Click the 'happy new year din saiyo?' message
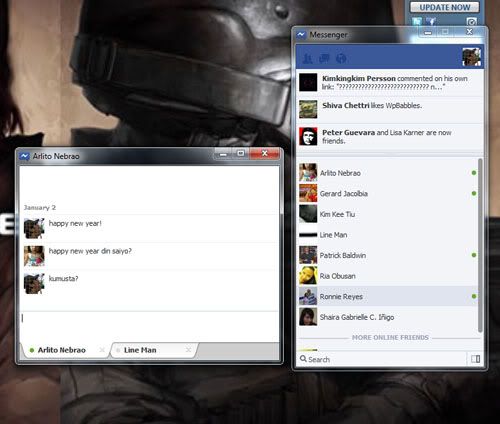Screen dimensions: 500x424 point(90,251)
